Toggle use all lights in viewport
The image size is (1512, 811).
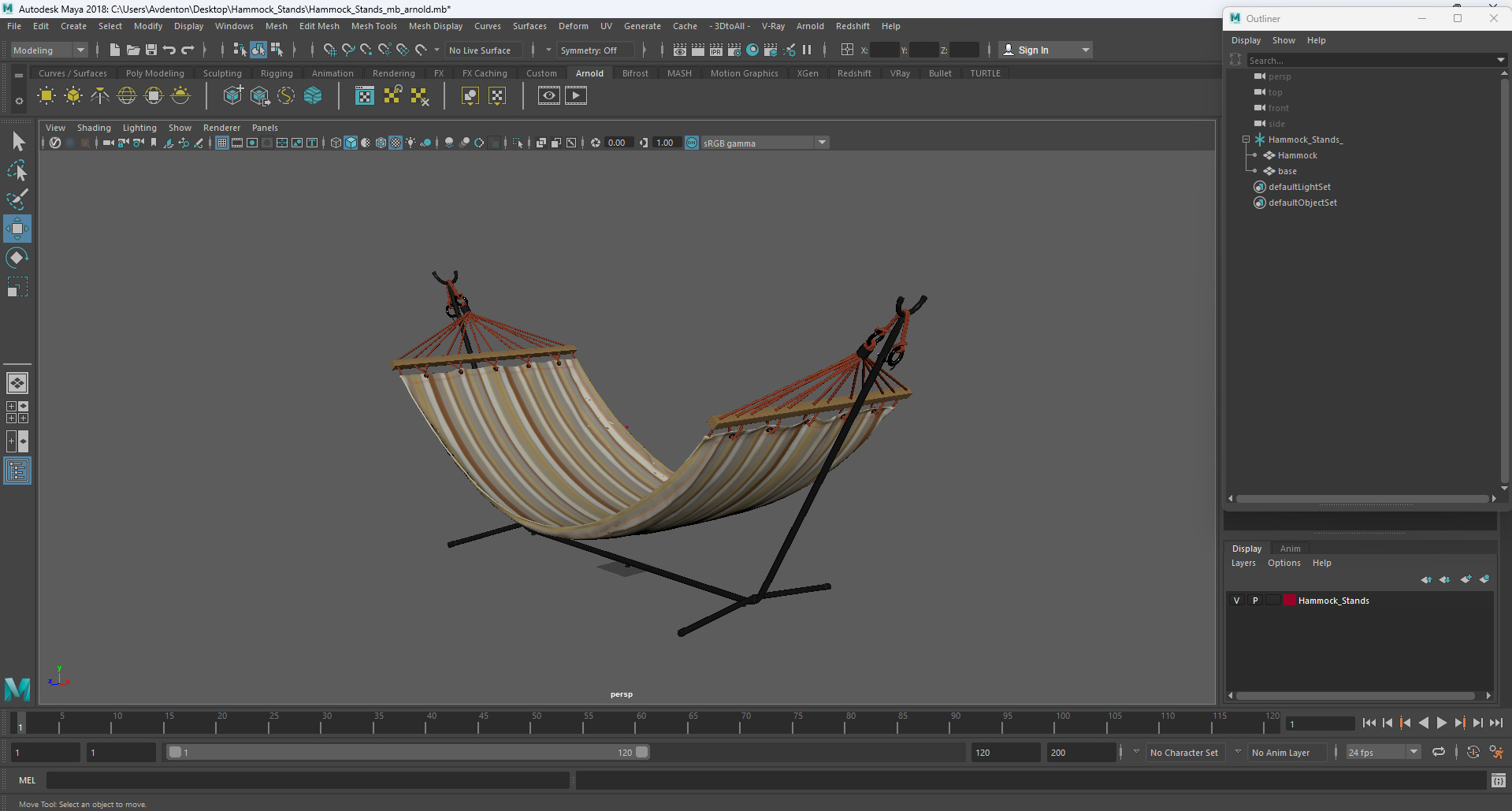tap(411, 143)
